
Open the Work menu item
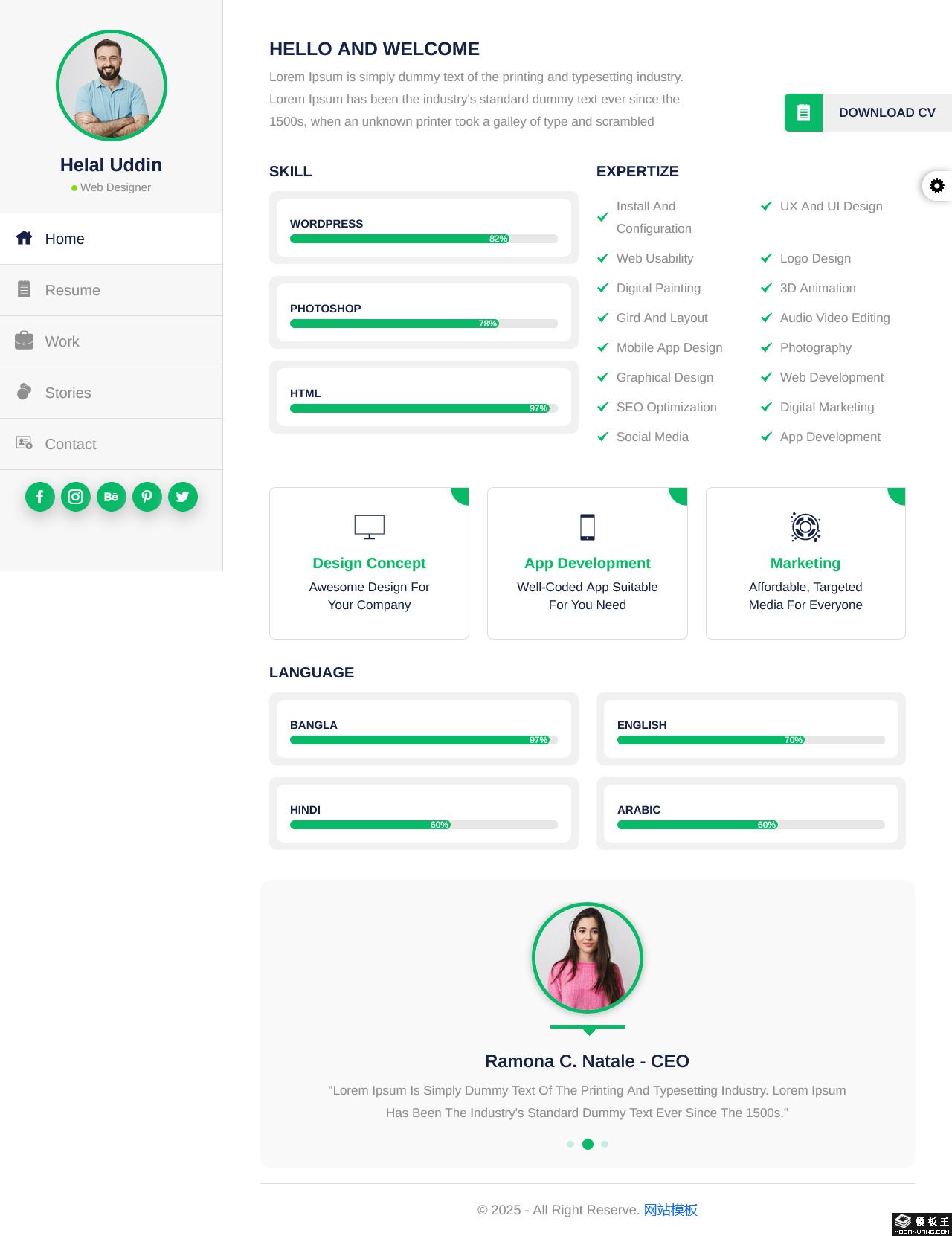coord(112,341)
